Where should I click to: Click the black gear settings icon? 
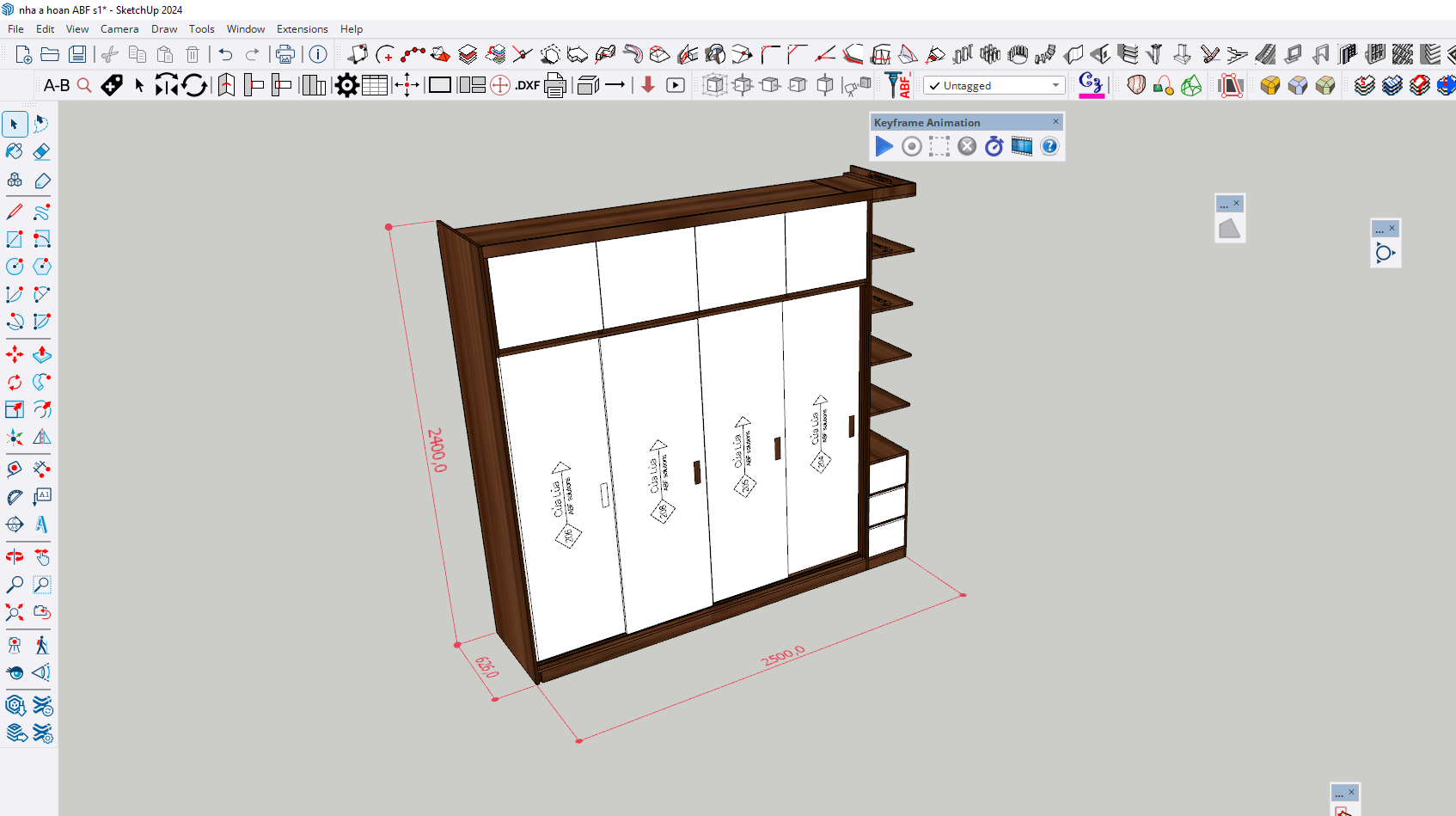pos(347,85)
